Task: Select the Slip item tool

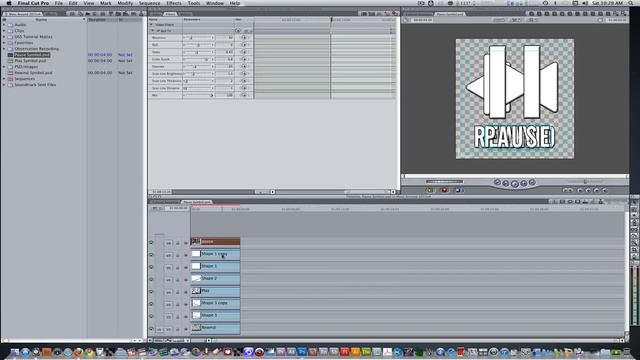Action: 634,229
